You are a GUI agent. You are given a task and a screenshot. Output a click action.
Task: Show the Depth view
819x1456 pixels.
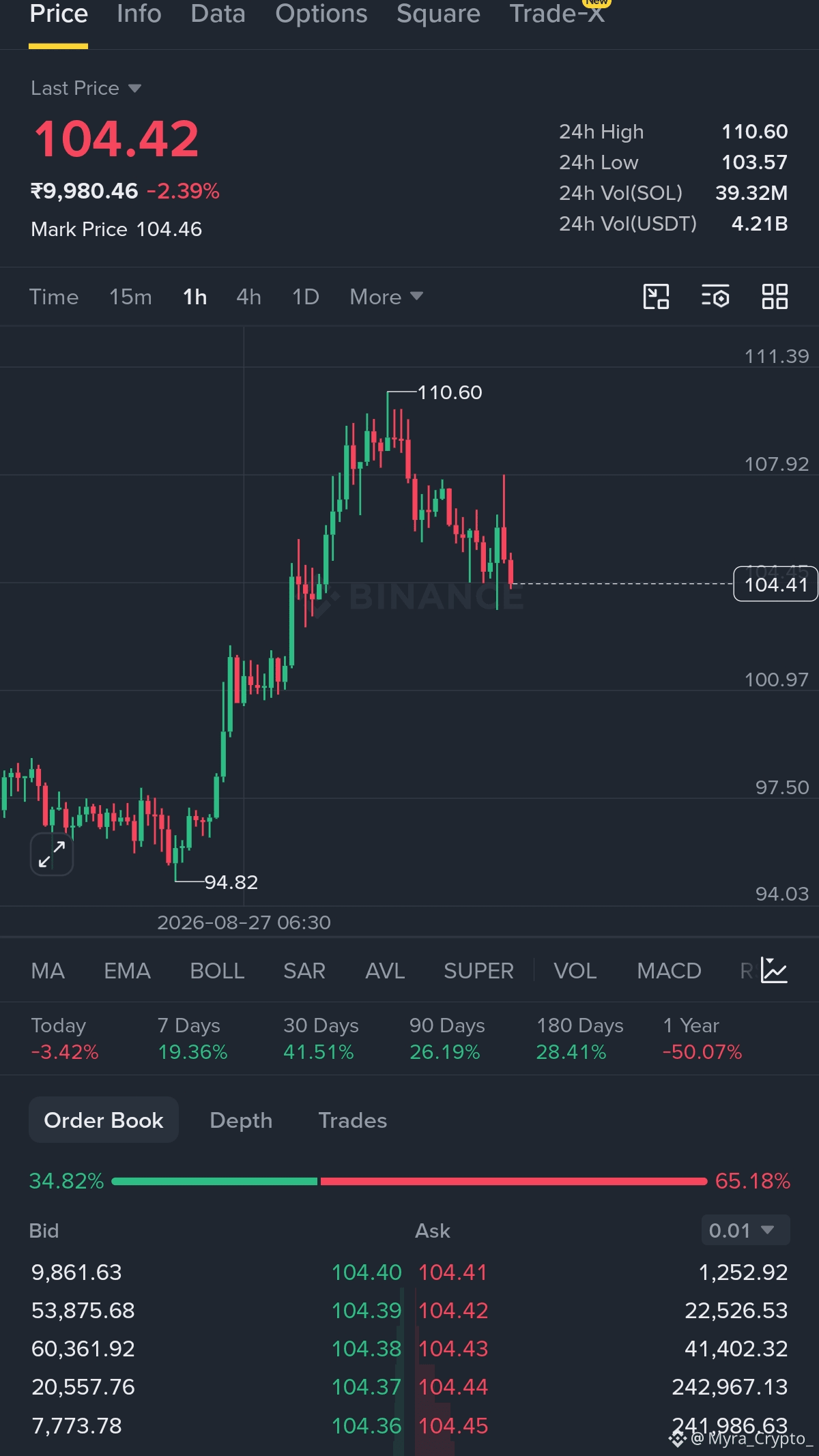(241, 1120)
